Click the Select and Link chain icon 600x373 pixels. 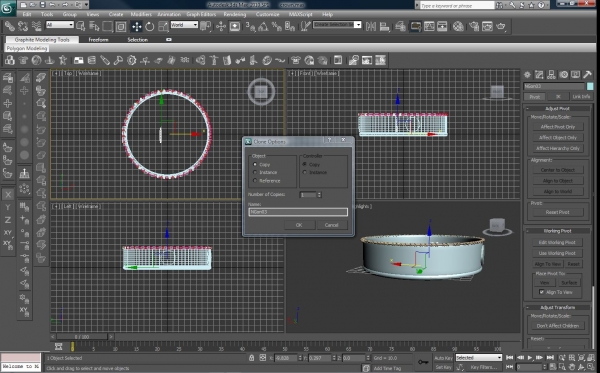10,26
